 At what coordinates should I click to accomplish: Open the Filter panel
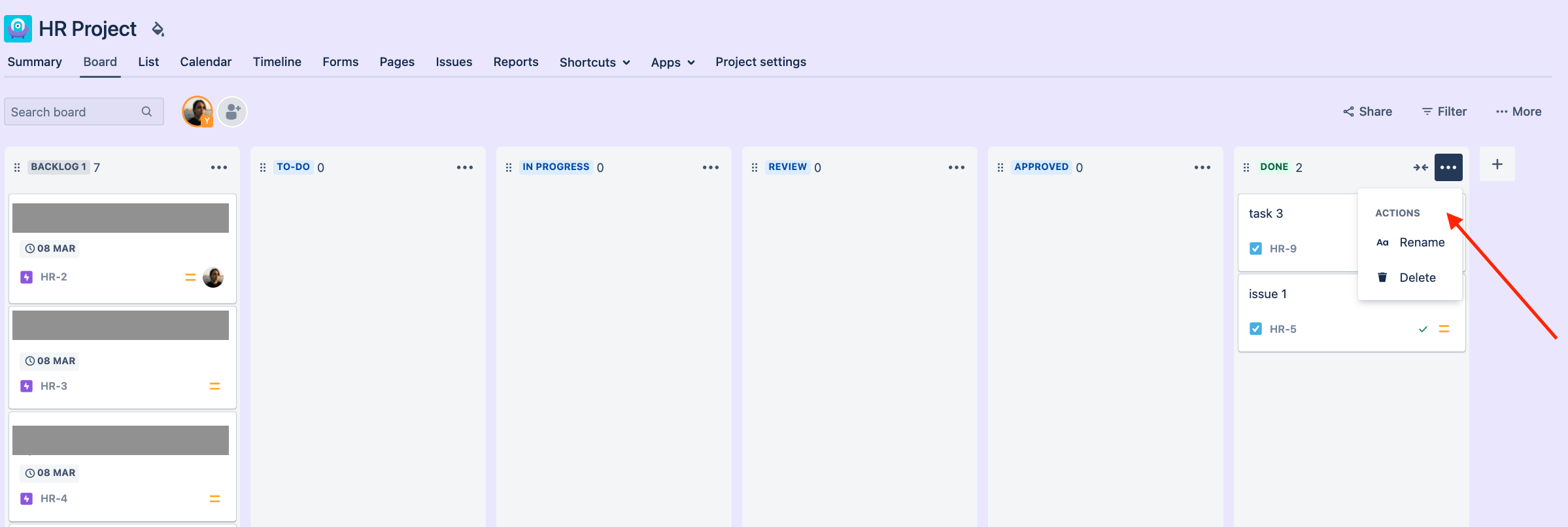pos(1444,112)
